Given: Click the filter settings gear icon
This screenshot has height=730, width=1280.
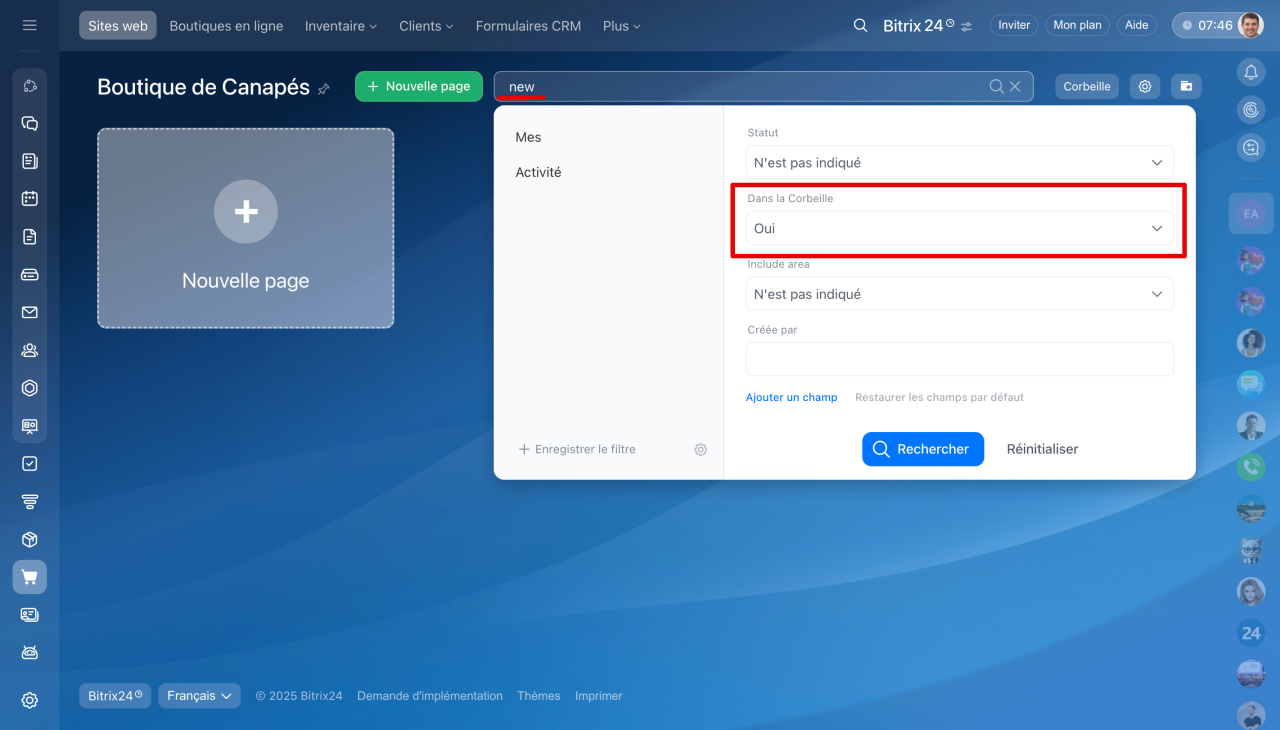Looking at the screenshot, I should click(x=700, y=450).
